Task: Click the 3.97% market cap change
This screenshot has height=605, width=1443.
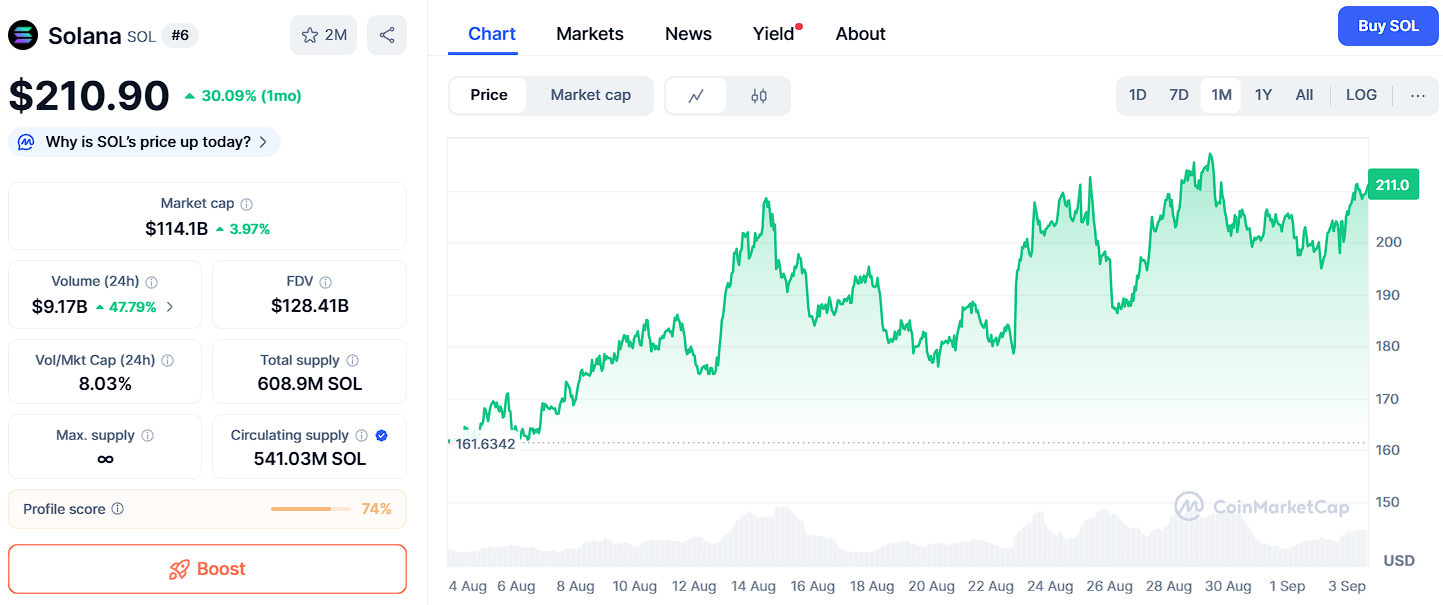Action: click(250, 229)
